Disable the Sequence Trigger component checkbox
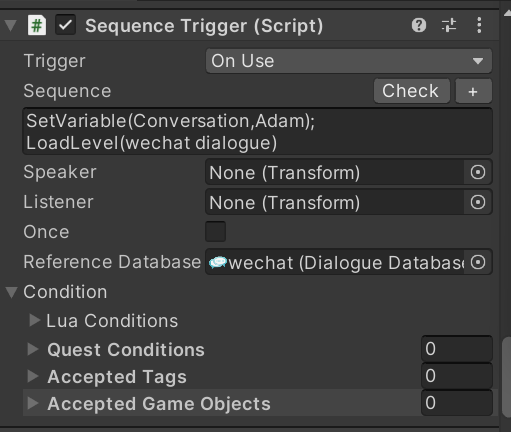The image size is (511, 432). tap(65, 25)
